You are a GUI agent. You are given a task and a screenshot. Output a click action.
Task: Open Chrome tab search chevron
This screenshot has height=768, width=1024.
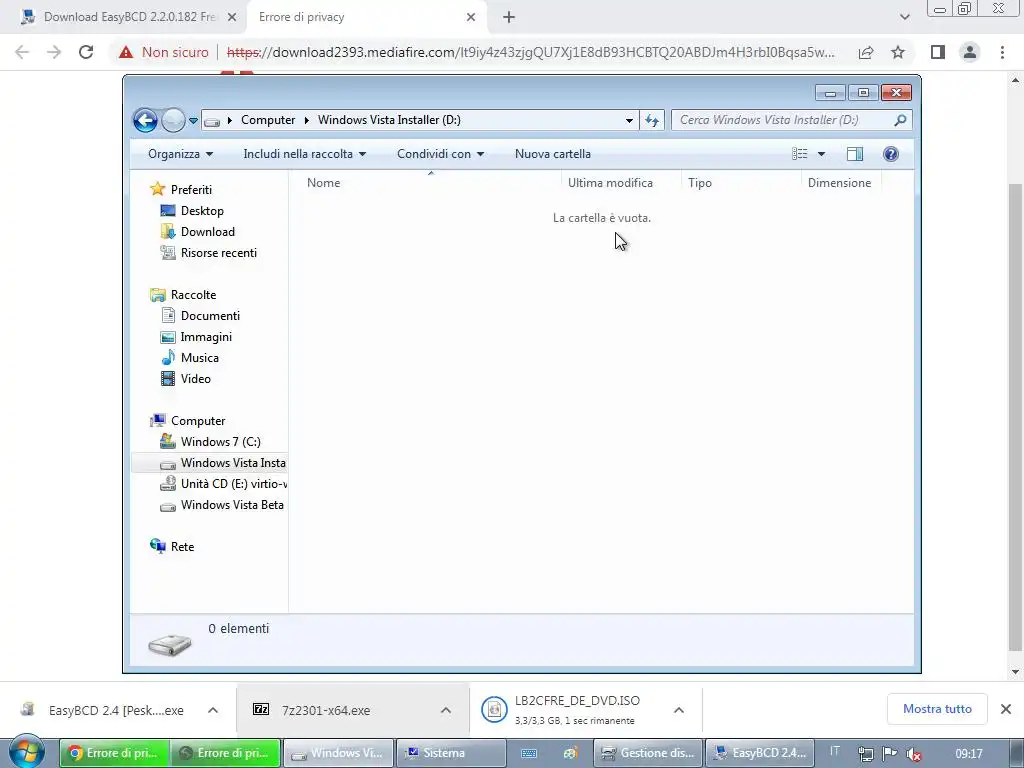tap(904, 17)
